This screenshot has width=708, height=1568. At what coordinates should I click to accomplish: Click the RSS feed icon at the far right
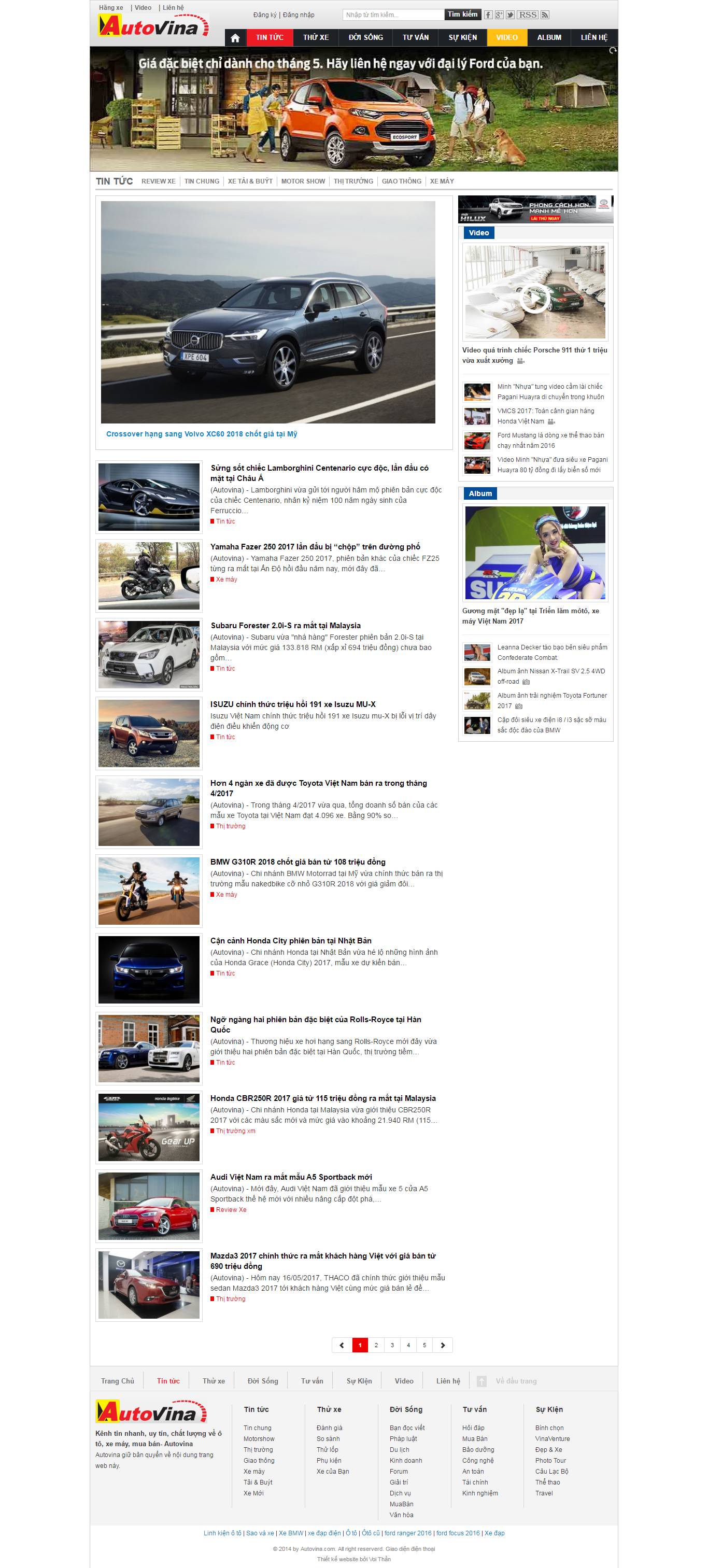[545, 15]
